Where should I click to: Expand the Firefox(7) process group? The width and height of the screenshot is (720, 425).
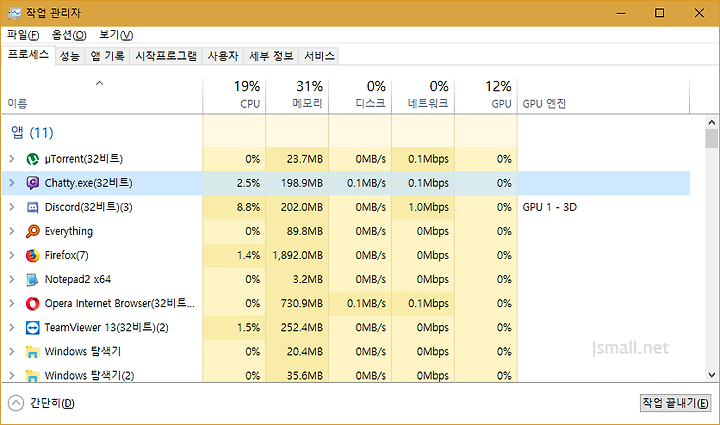tap(12, 255)
